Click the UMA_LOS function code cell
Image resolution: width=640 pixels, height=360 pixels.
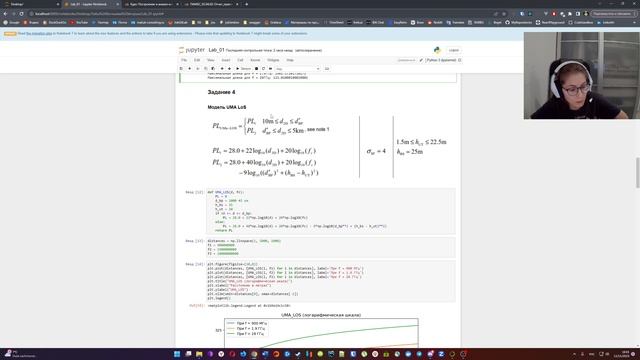331,211
